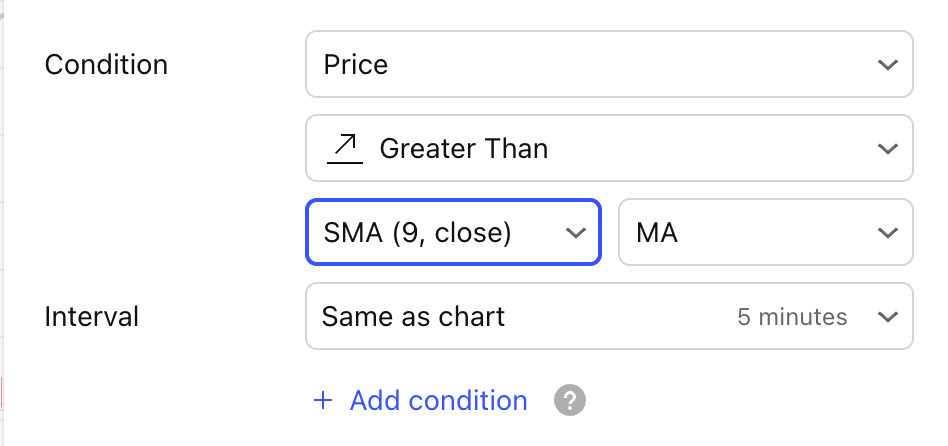This screenshot has width=948, height=446.
Task: Select the Same as chart text
Action: 413,317
